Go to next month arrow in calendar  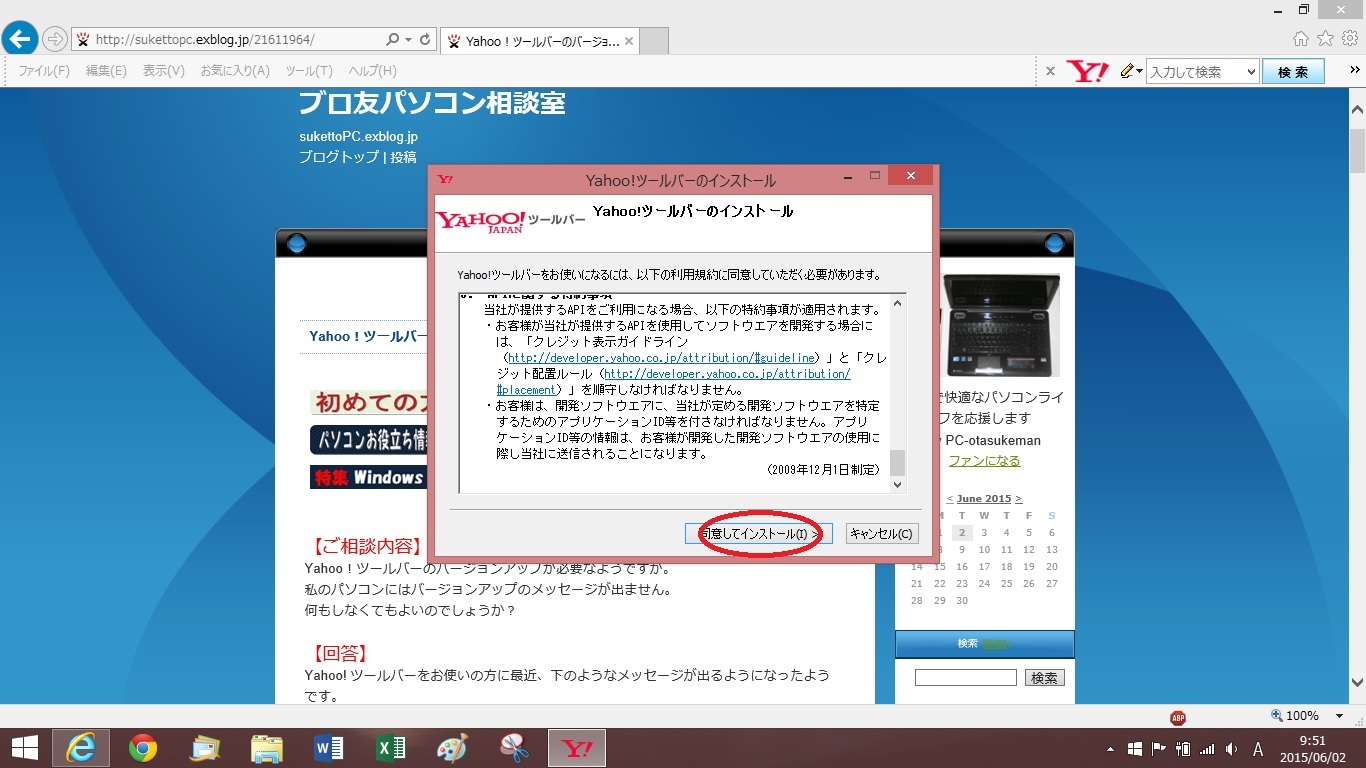(x=1019, y=498)
